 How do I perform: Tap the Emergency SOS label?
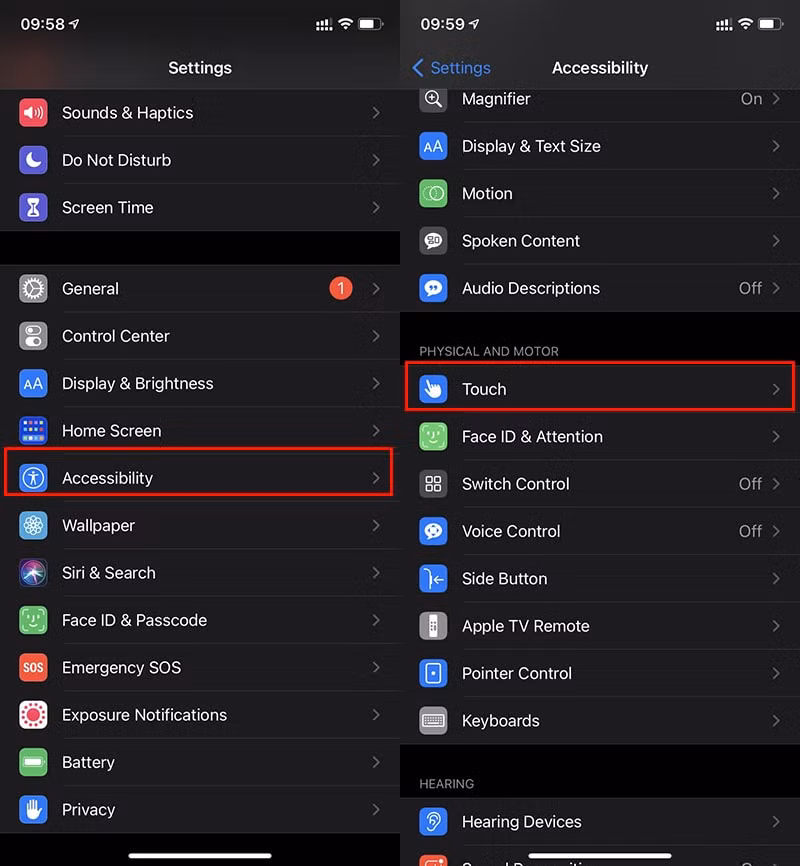click(122, 668)
